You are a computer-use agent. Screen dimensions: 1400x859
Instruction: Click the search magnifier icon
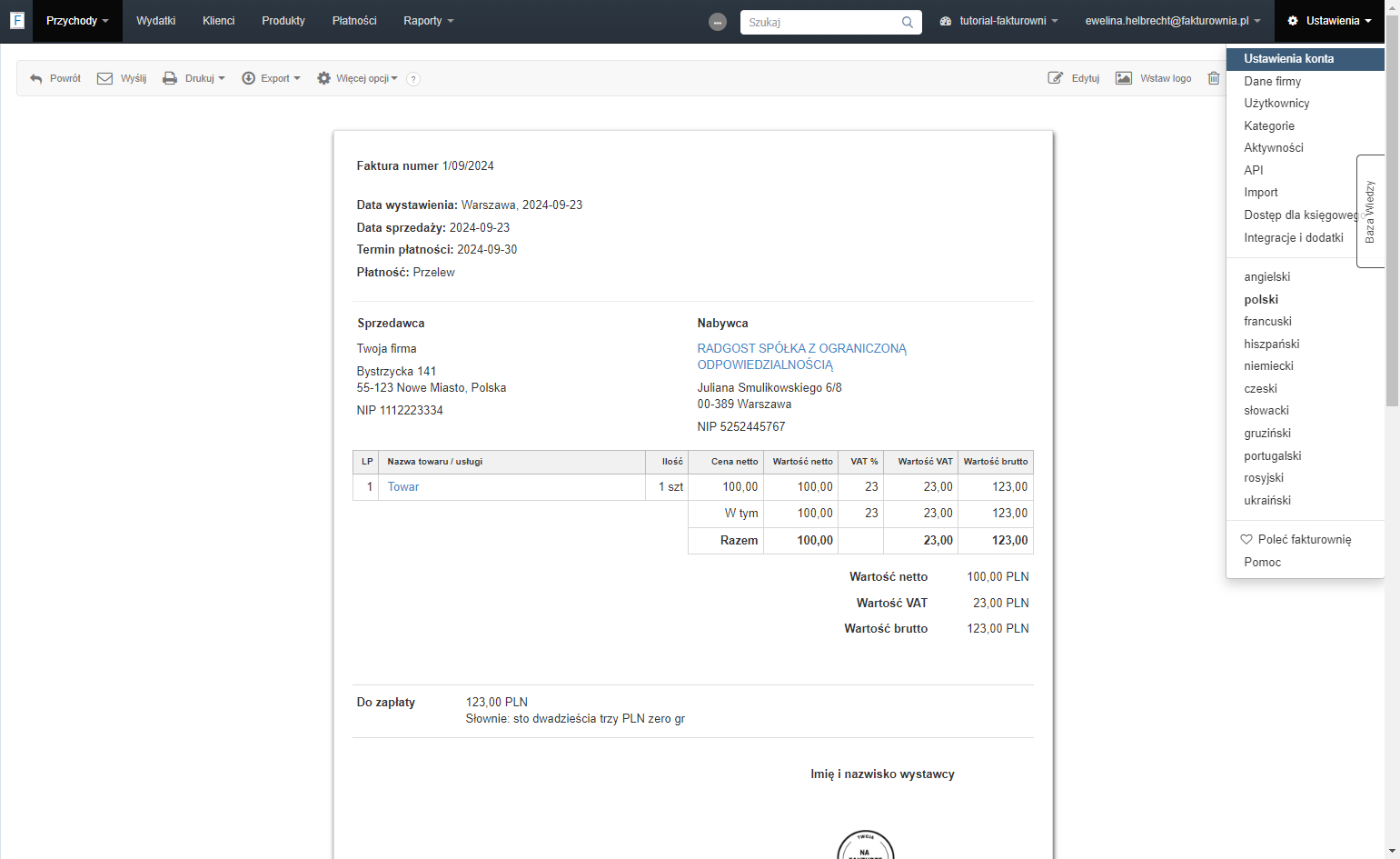click(x=908, y=23)
